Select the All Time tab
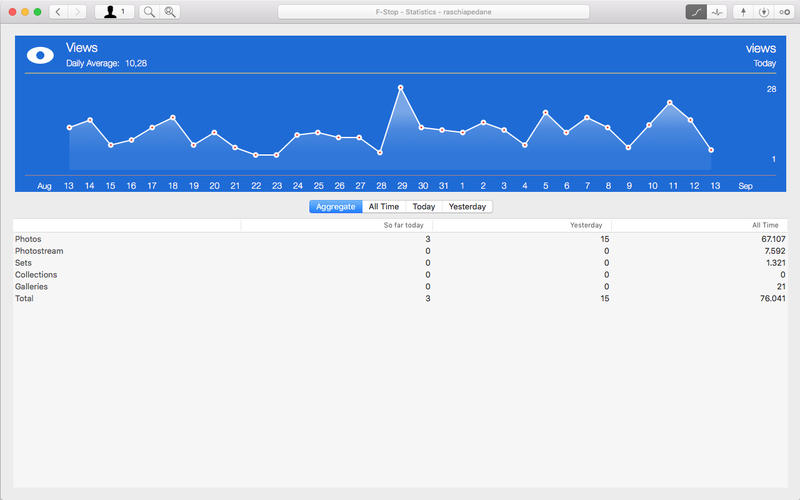The width and height of the screenshot is (800, 500). click(x=384, y=207)
